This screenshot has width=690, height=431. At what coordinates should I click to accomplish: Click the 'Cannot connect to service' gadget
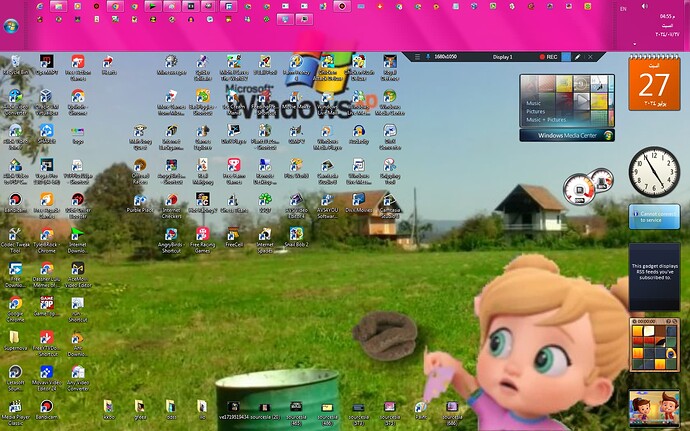pyautogui.click(x=654, y=216)
